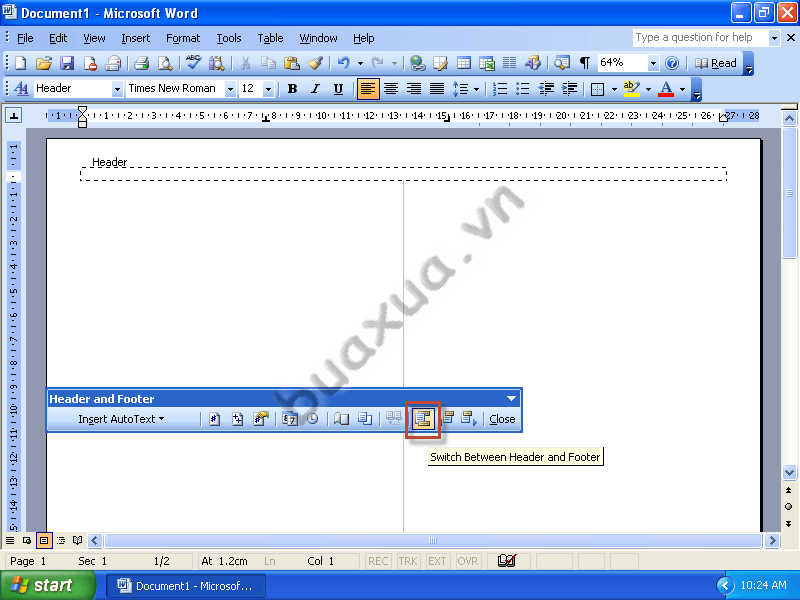Expand Insert AutoText menu
The image size is (800, 600).
(x=121, y=419)
